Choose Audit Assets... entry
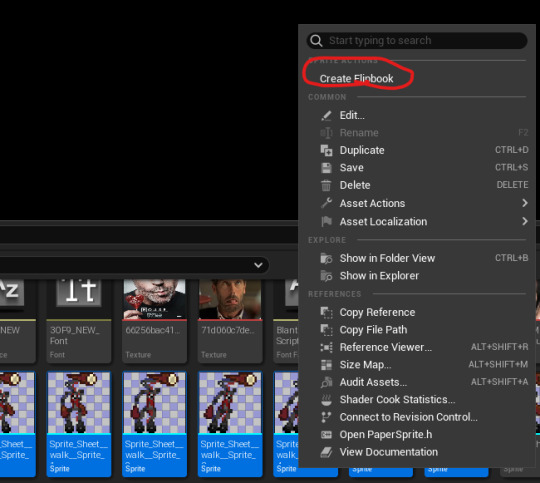The width and height of the screenshot is (540, 483). pos(373,382)
